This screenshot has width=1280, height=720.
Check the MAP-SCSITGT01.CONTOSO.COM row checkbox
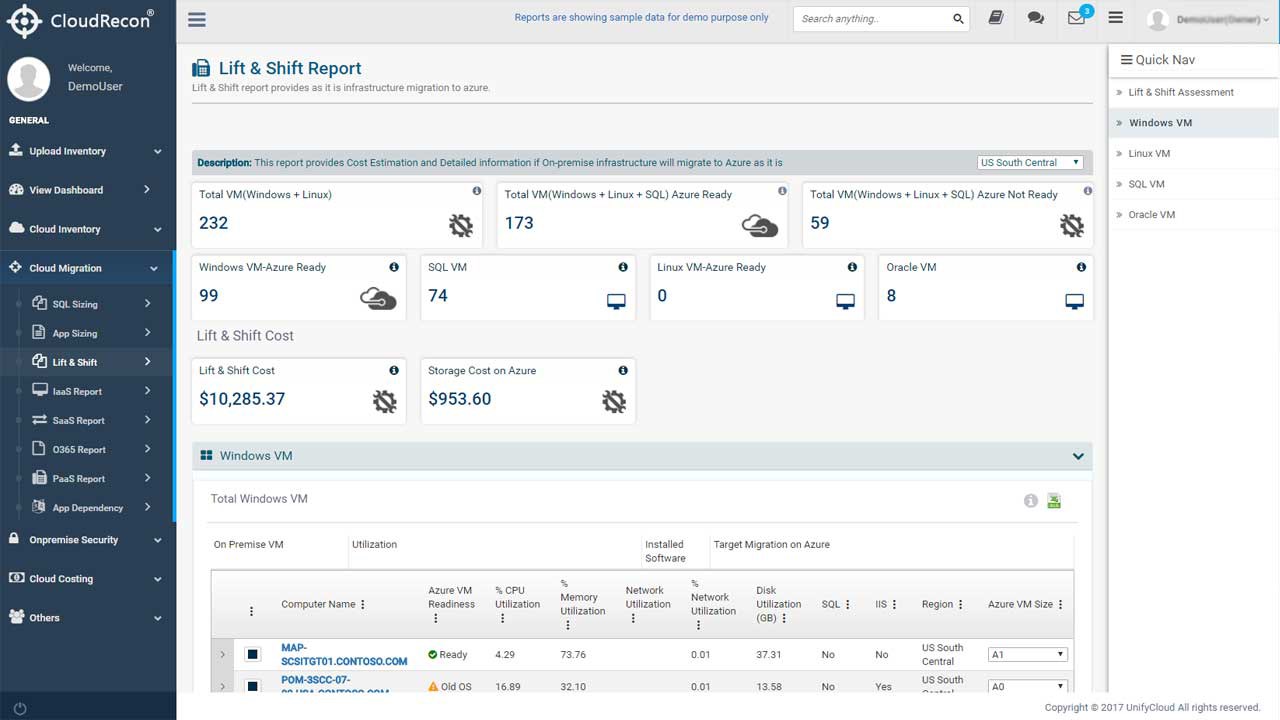(253, 654)
